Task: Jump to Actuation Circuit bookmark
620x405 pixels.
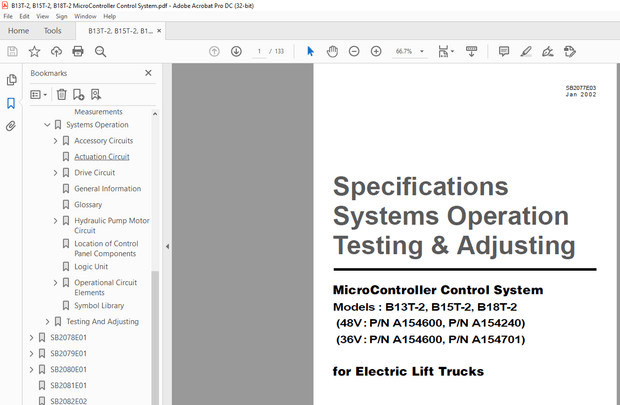Action: pyautogui.click(x=102, y=157)
